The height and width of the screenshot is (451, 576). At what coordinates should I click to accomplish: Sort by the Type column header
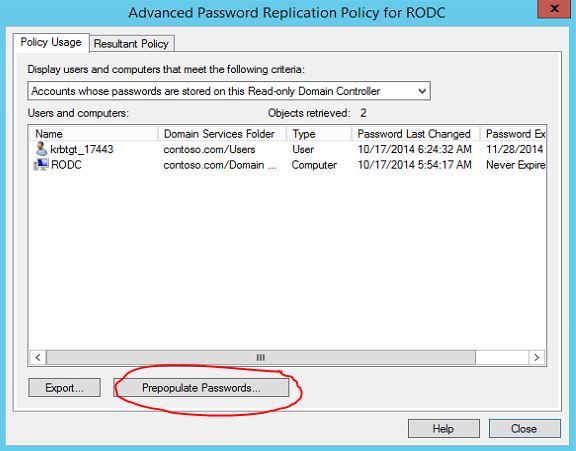tap(319, 134)
